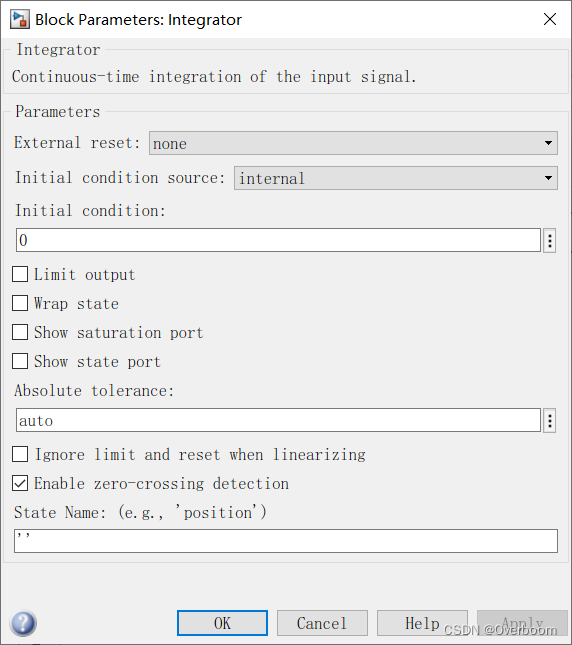572x645 pixels.
Task: Click the State Name text field
Action: click(286, 541)
